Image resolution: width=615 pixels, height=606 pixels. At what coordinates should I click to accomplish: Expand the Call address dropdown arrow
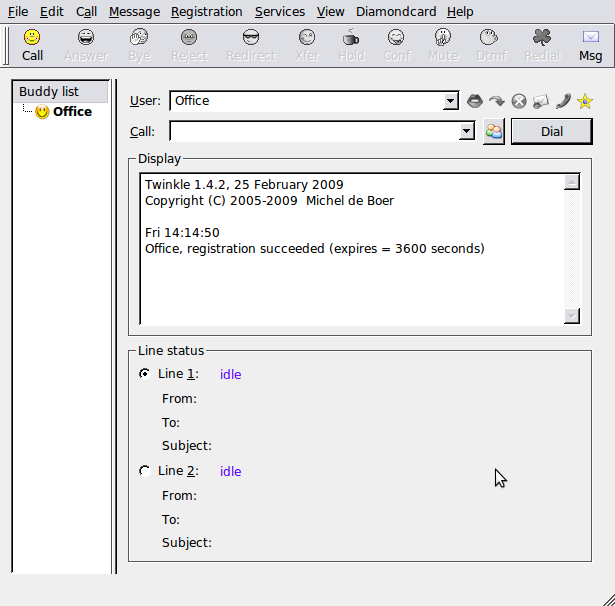coord(466,132)
